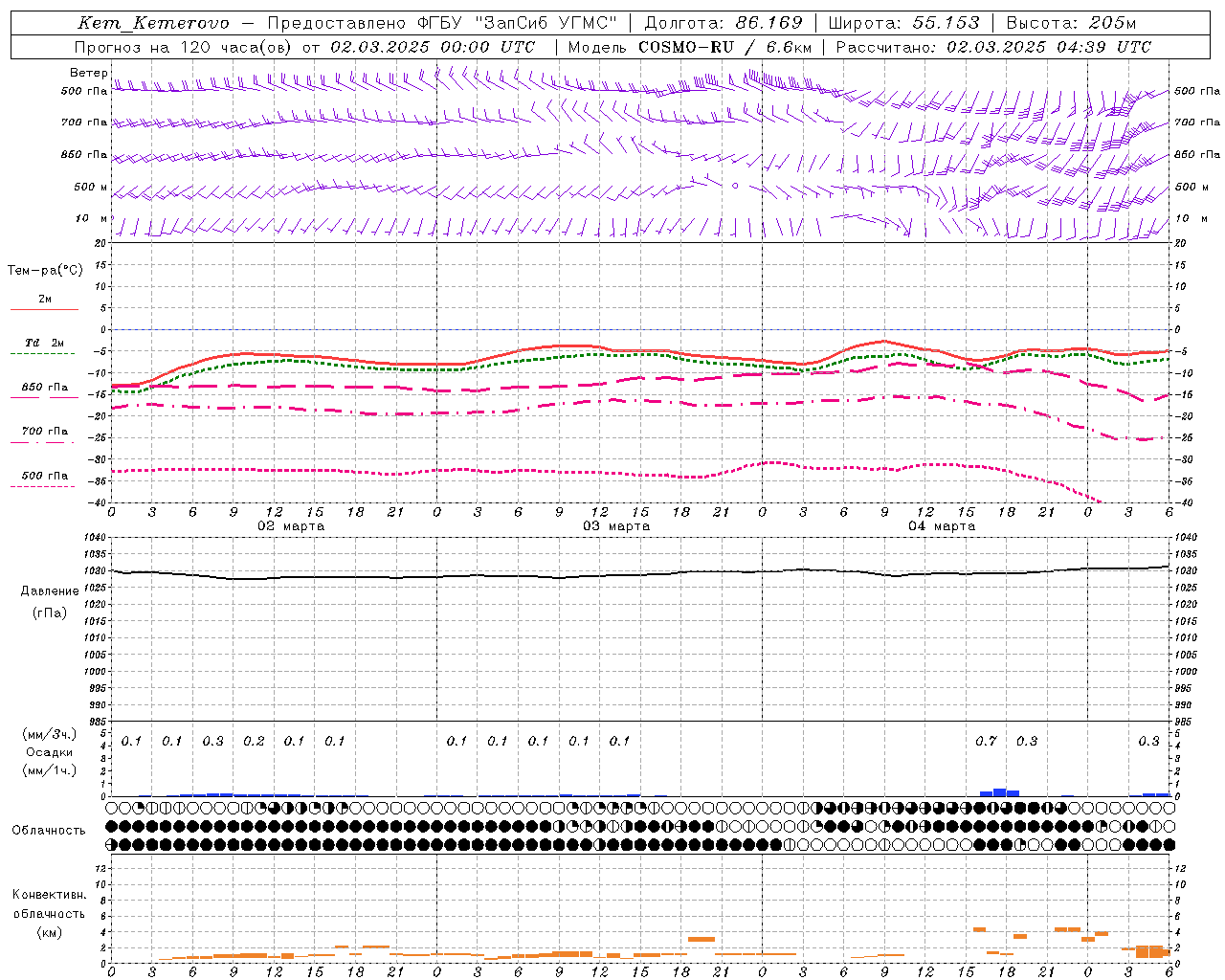
Task: Click the "500 м" wind level label on left axis
Action: point(92,188)
